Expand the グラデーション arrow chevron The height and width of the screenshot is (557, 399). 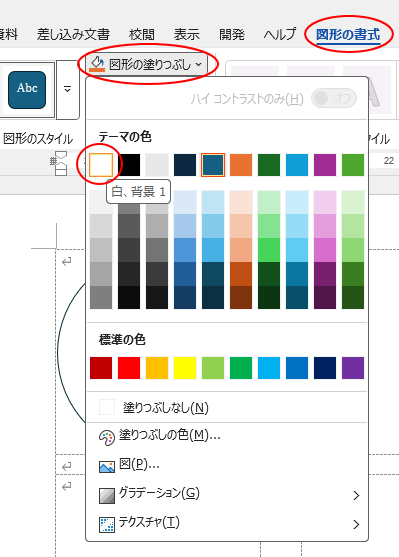click(x=356, y=495)
